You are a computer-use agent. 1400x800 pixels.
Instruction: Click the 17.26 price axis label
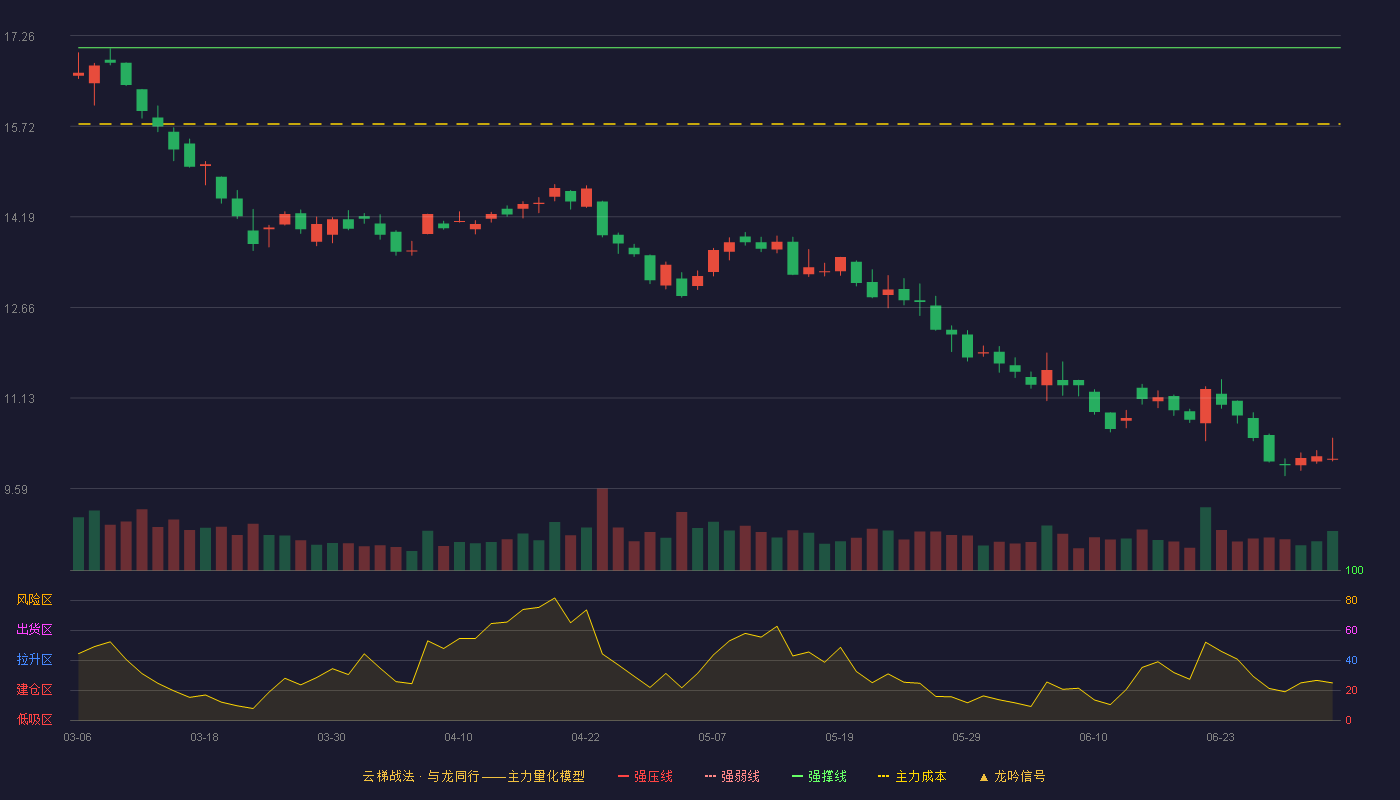pyautogui.click(x=19, y=37)
